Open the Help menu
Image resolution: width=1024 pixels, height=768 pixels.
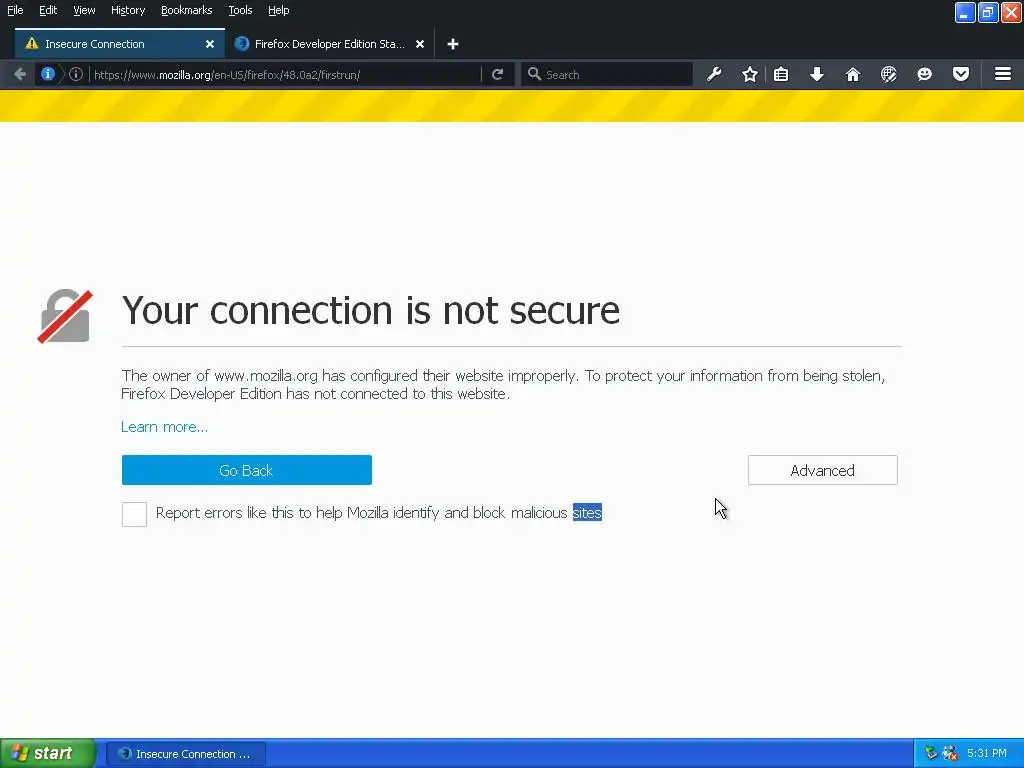(x=279, y=10)
